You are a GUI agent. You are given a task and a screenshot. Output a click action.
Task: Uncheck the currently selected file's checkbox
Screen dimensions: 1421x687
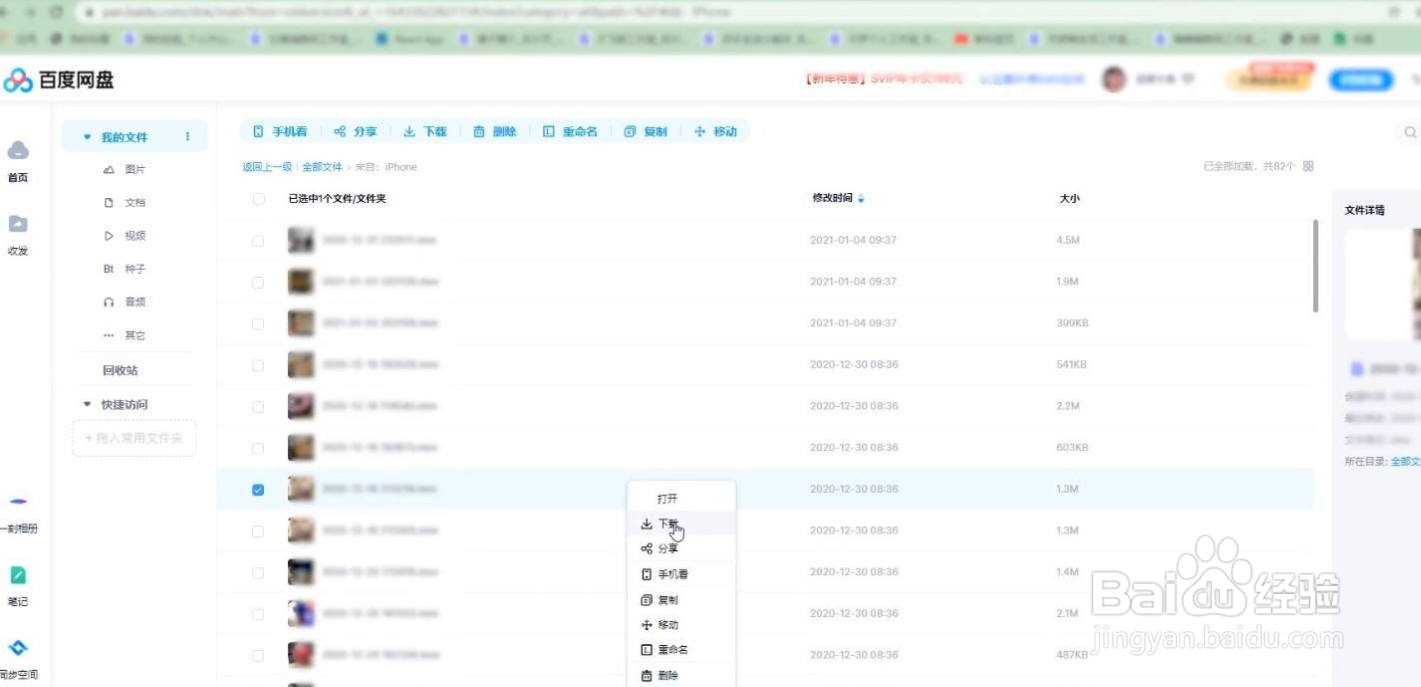point(258,488)
